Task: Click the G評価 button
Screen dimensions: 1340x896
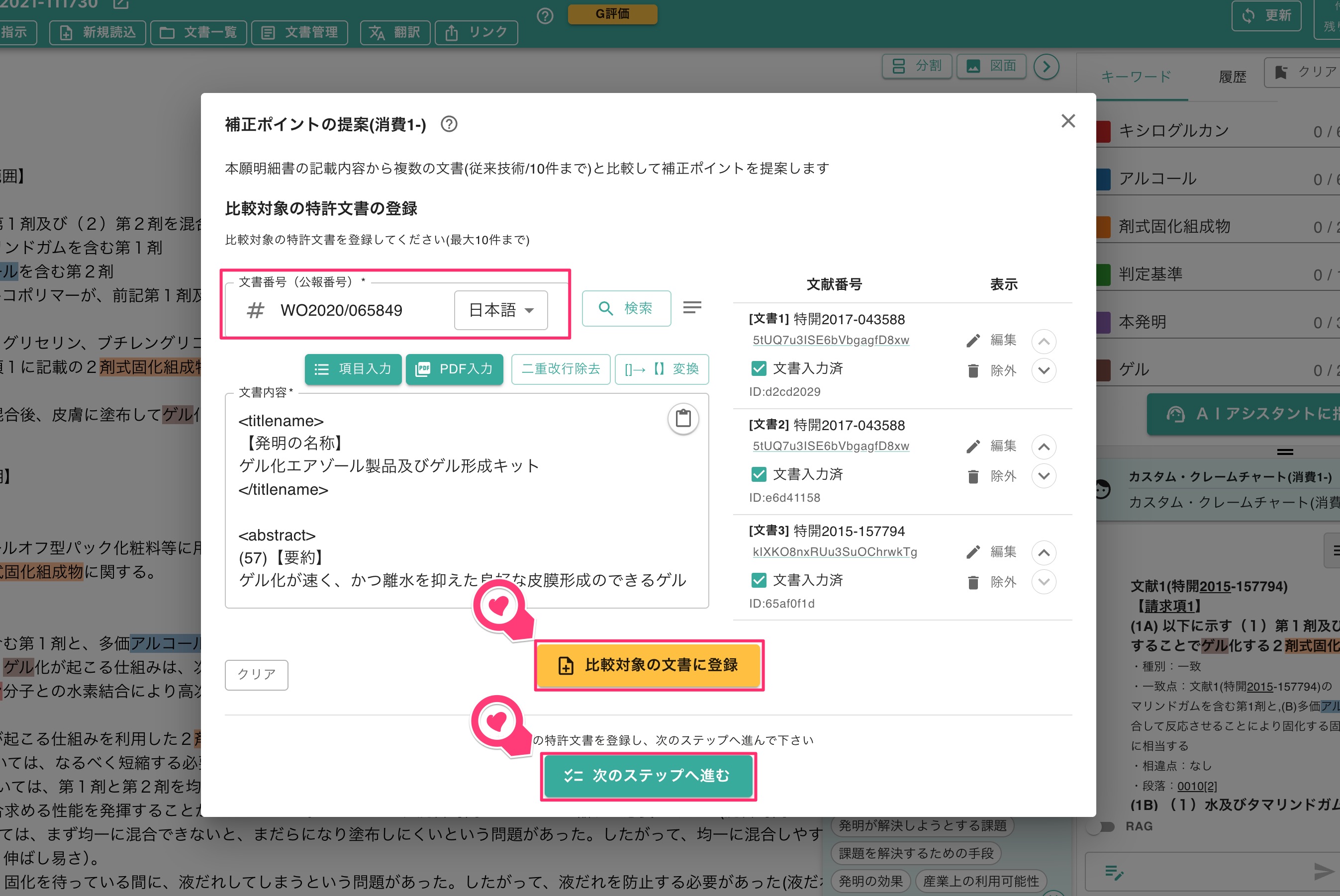Action: (612, 14)
